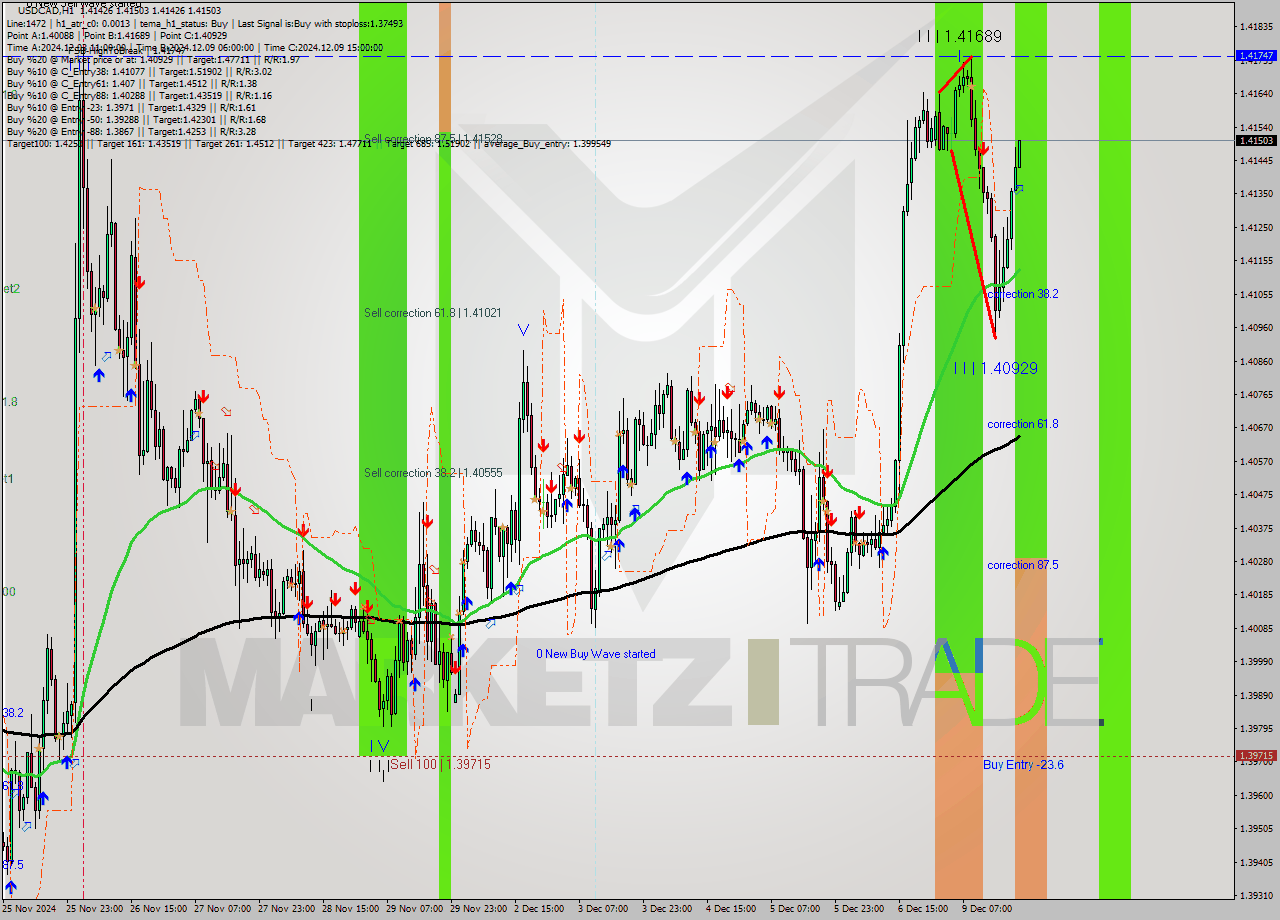Select the blue 'correction 38.2' label
The width and height of the screenshot is (1280, 920).
[1023, 294]
